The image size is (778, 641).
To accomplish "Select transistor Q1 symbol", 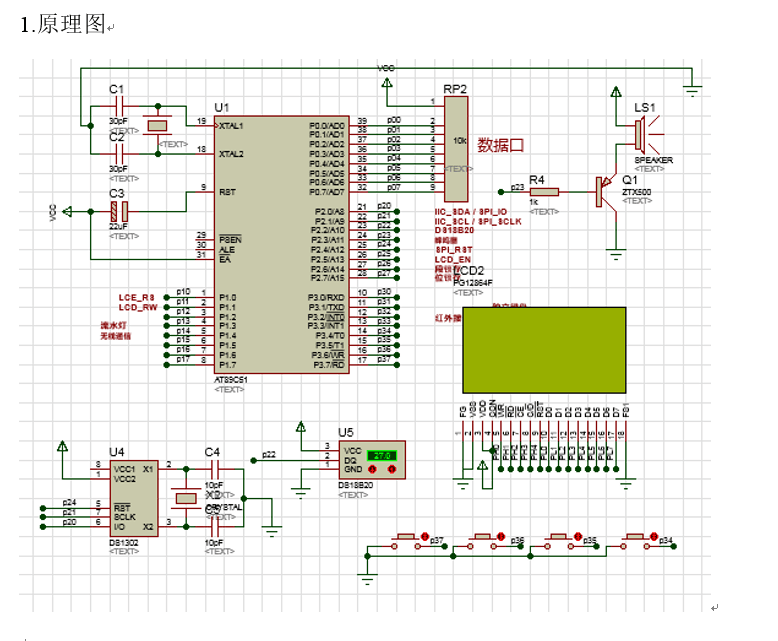I will tap(605, 192).
